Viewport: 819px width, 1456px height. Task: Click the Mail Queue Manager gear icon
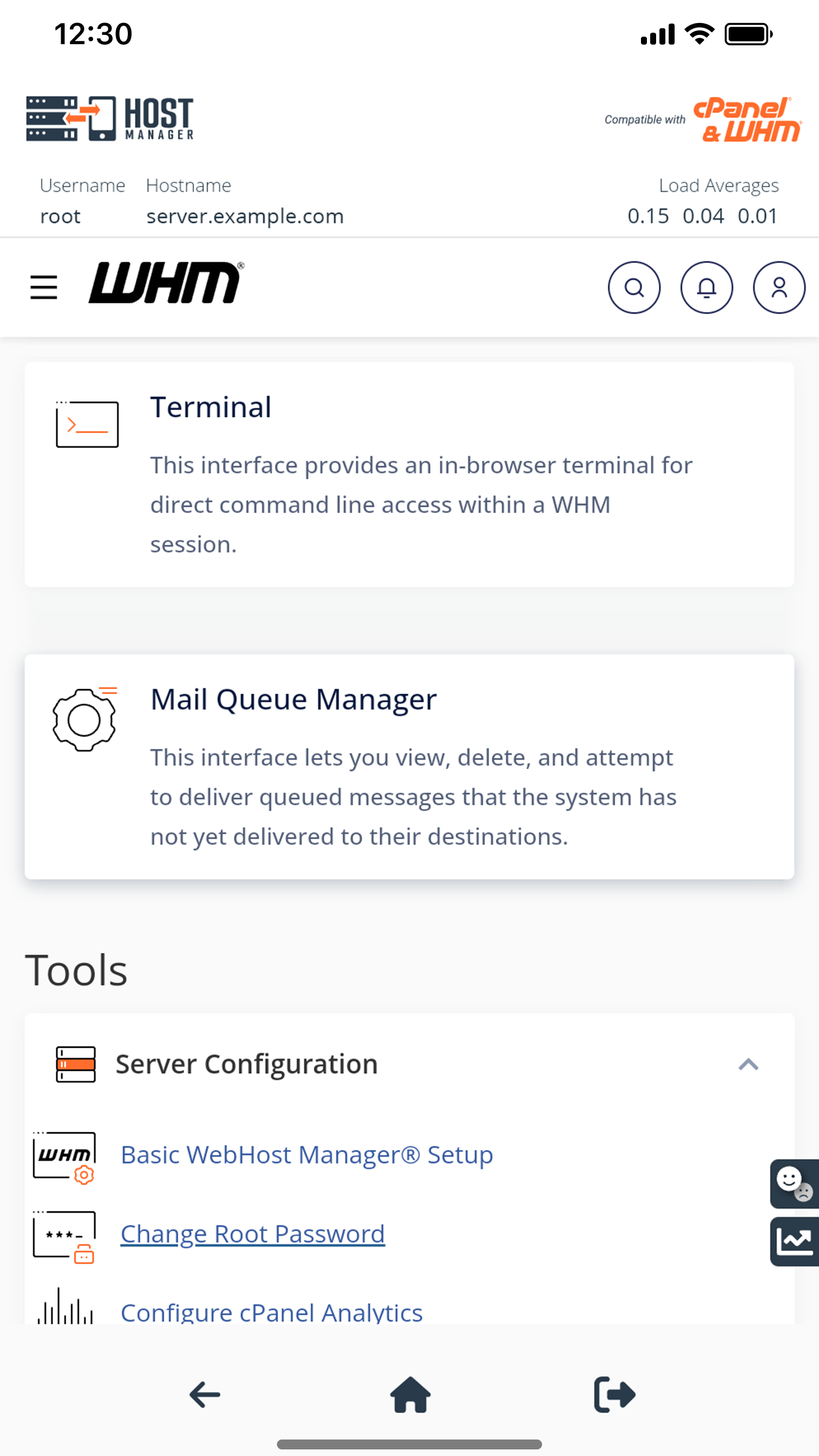(84, 719)
